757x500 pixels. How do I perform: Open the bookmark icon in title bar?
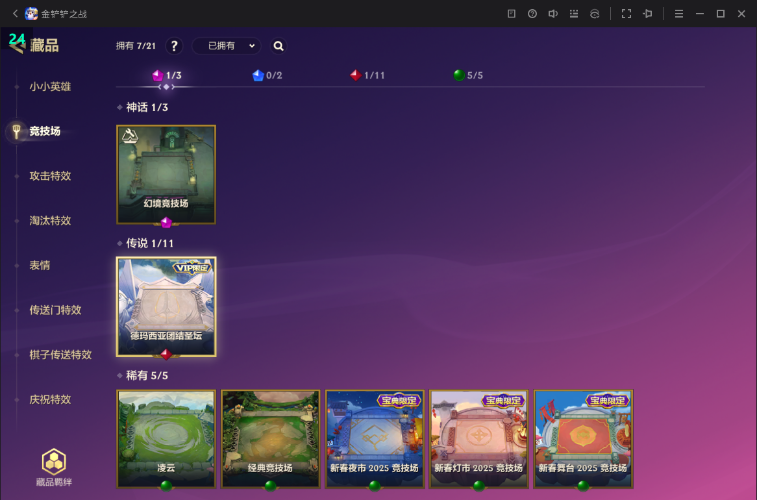coord(511,14)
